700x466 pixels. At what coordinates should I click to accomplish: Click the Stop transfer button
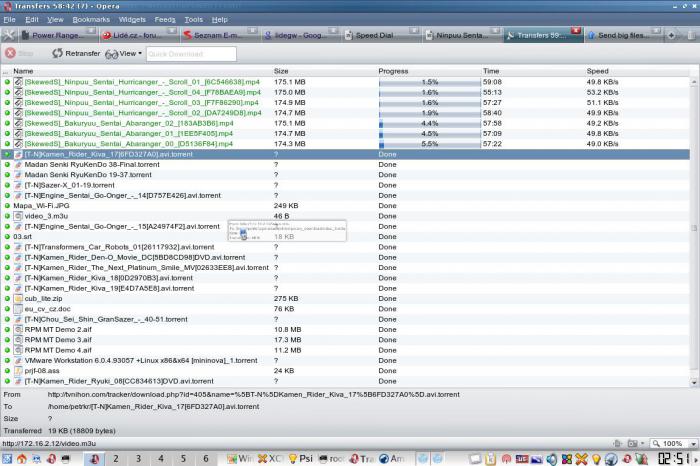coord(20,54)
